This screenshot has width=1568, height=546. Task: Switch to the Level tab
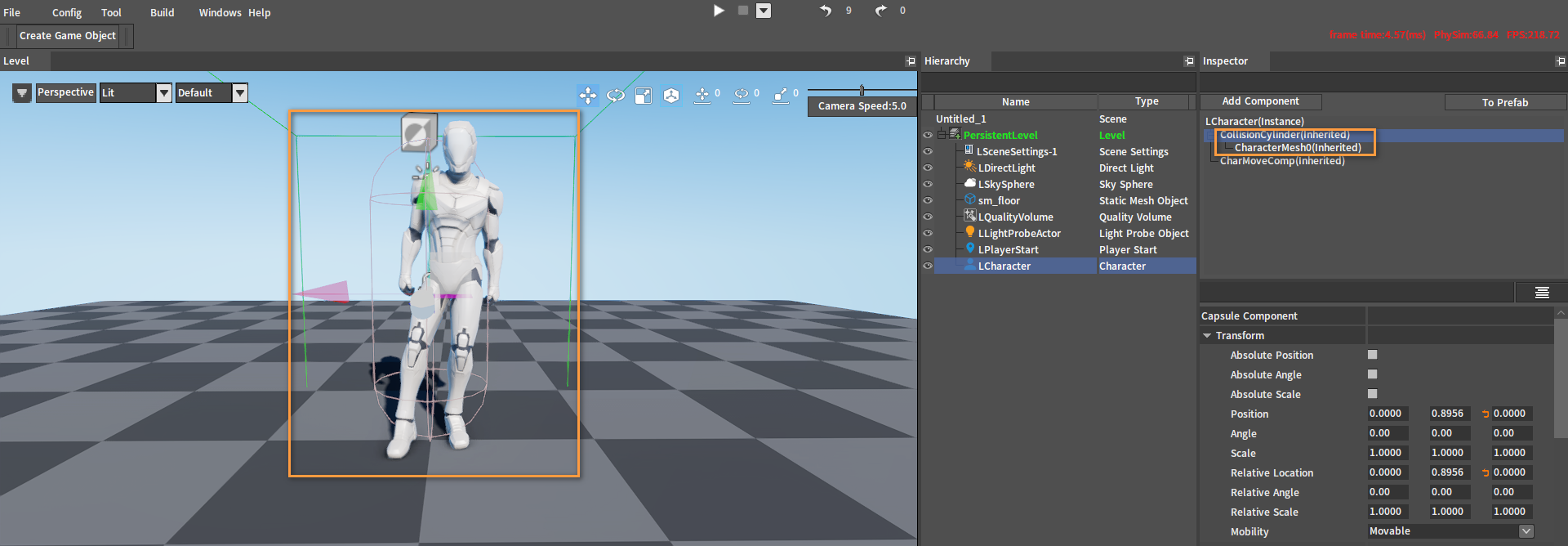click(25, 61)
